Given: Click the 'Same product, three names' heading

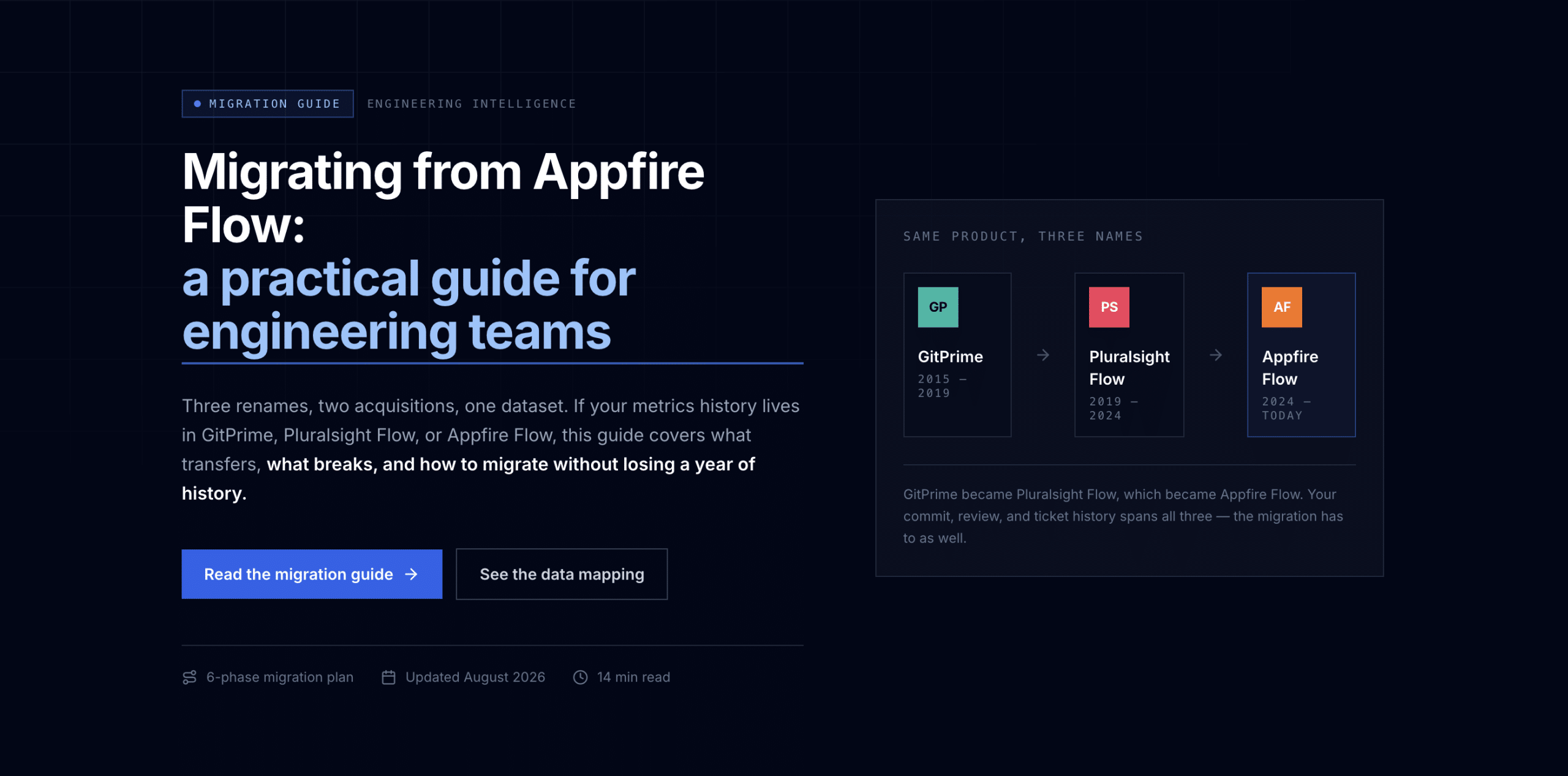Looking at the screenshot, I should point(1023,236).
